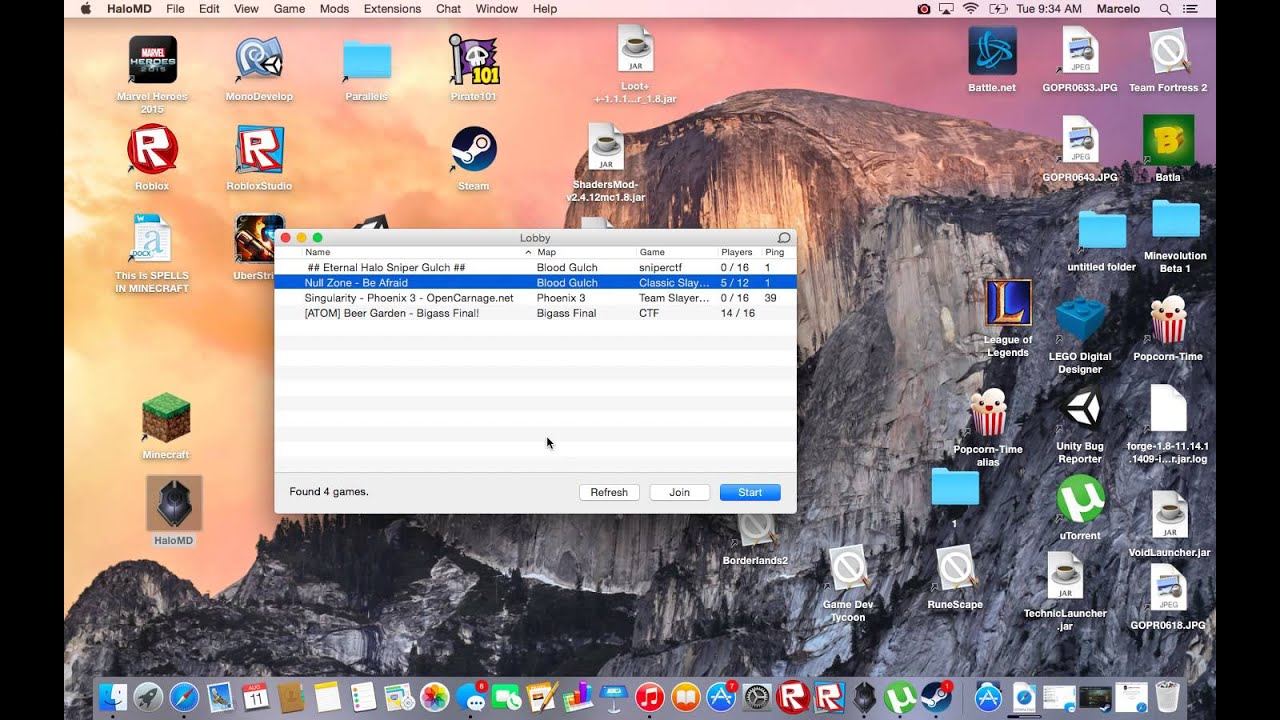Open System Preferences in the Dock
1280x720 pixels.
point(757,697)
